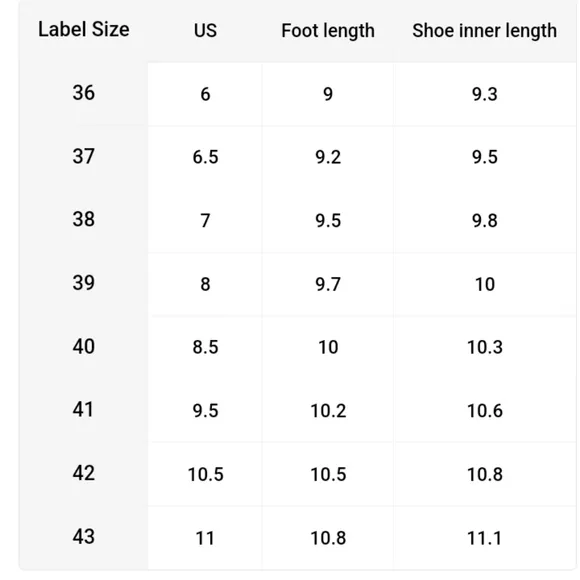Viewport: 580px width, 580px height.
Task: Click shoe inner length 10.6 cell
Action: pos(485,411)
